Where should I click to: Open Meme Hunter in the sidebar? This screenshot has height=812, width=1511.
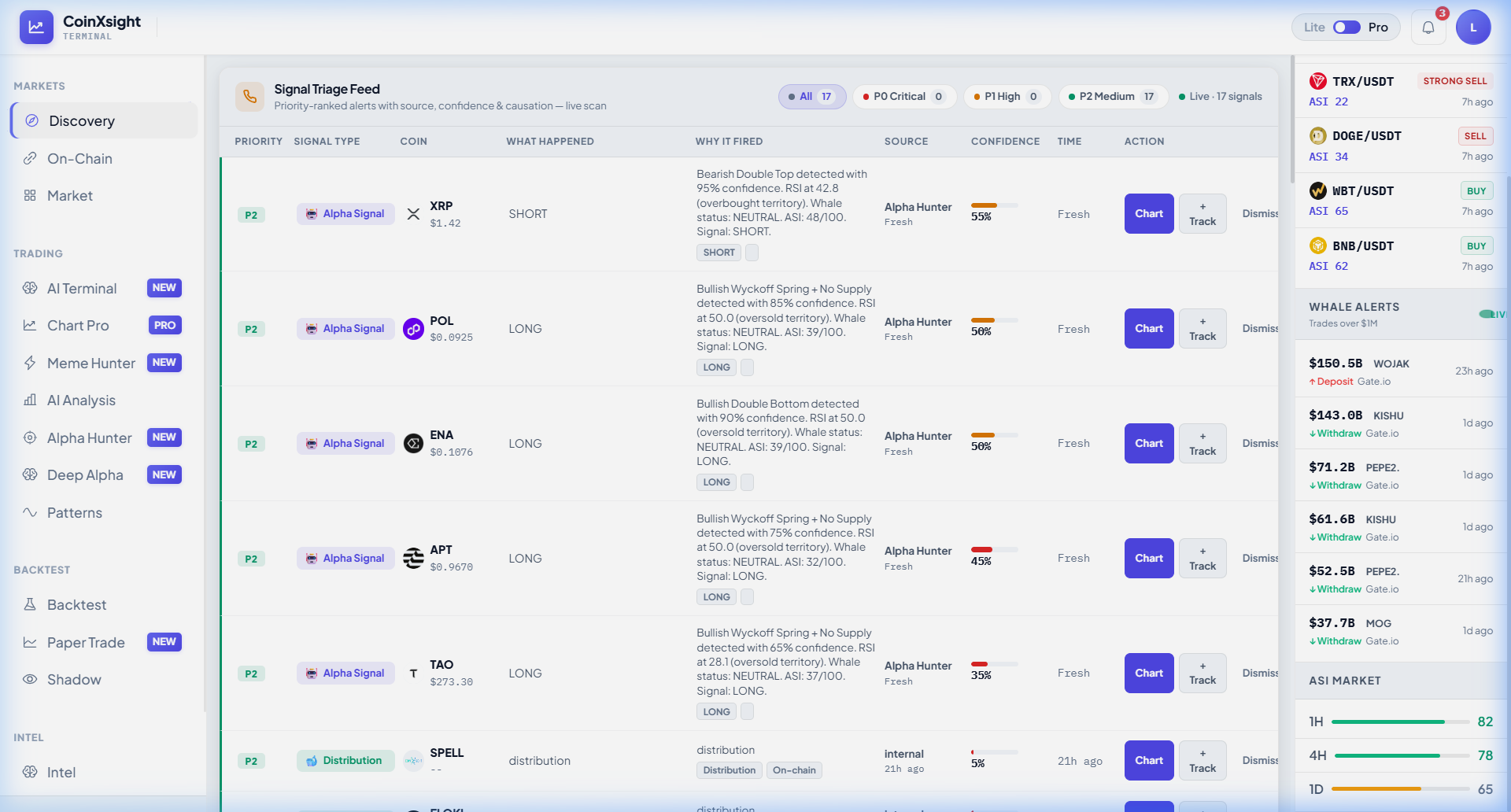click(x=104, y=363)
